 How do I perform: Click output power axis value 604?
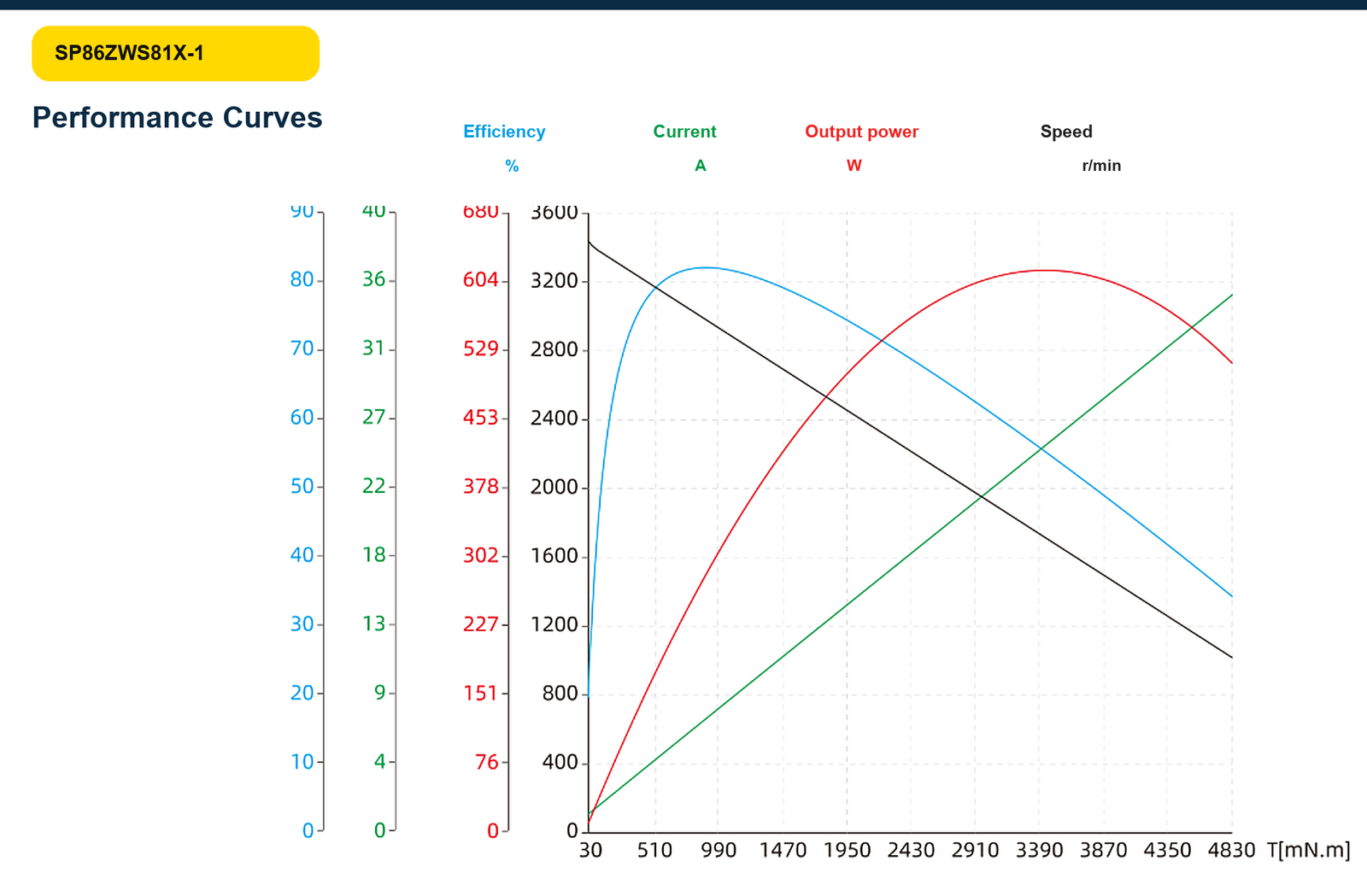pyautogui.click(x=481, y=279)
